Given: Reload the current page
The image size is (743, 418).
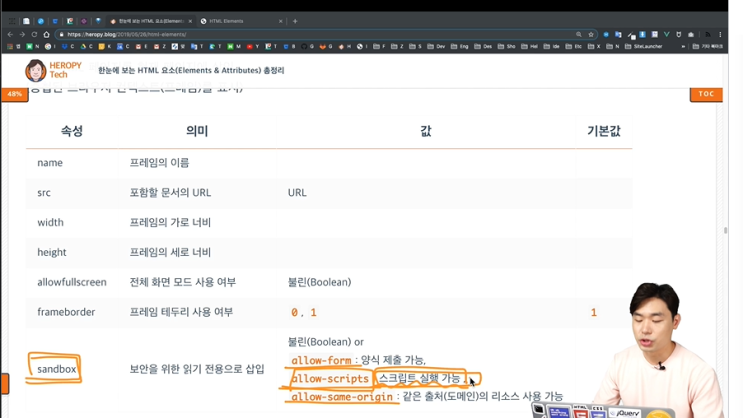Looking at the screenshot, I should (x=34, y=34).
